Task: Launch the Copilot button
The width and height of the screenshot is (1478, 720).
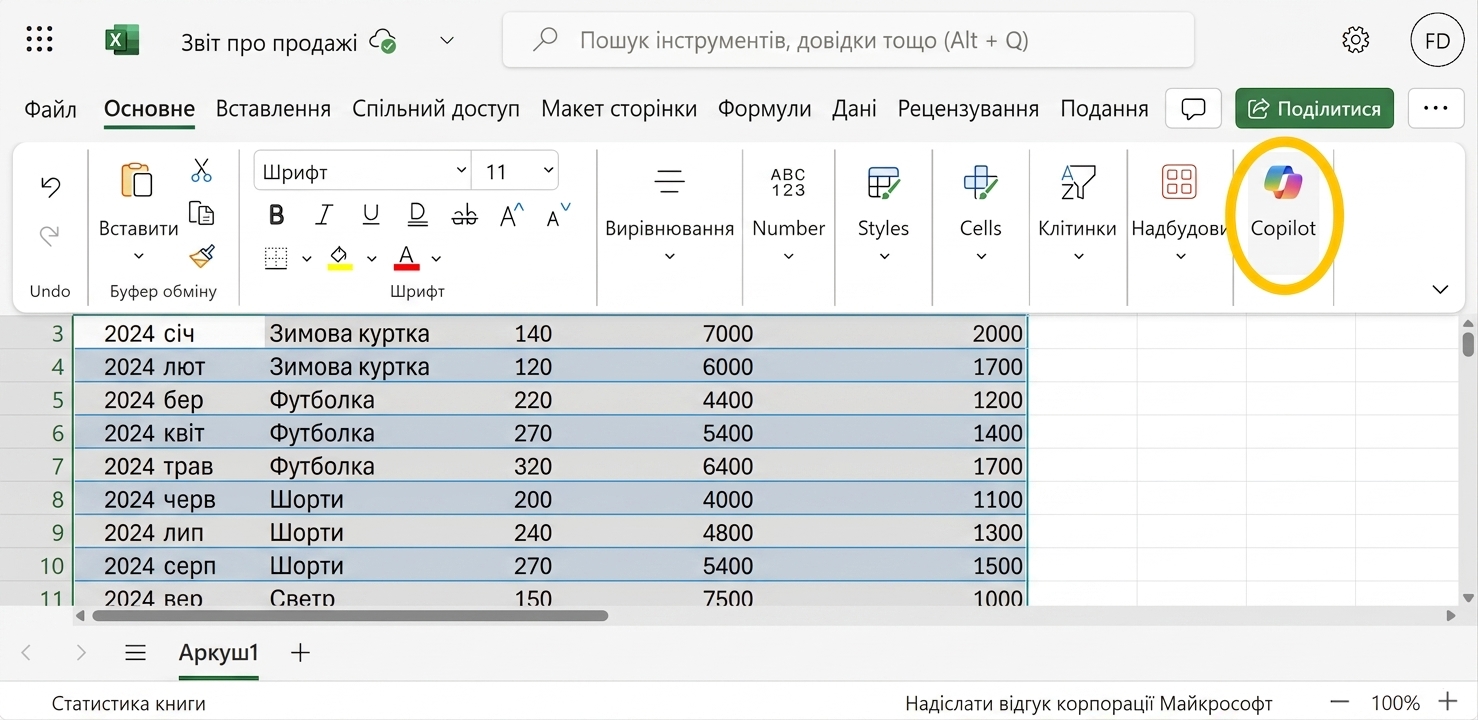Action: [x=1283, y=214]
